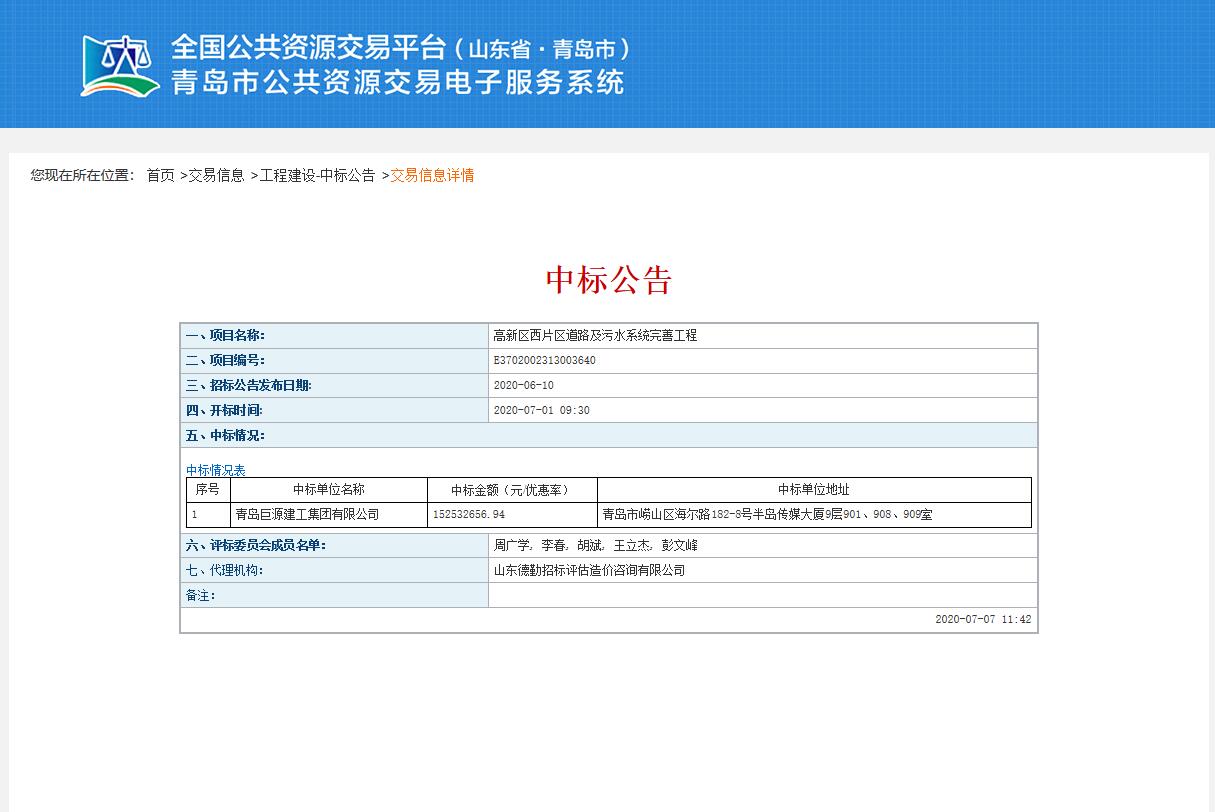Click the platform scales logo icon
This screenshot has width=1215, height=812.
pos(120,66)
